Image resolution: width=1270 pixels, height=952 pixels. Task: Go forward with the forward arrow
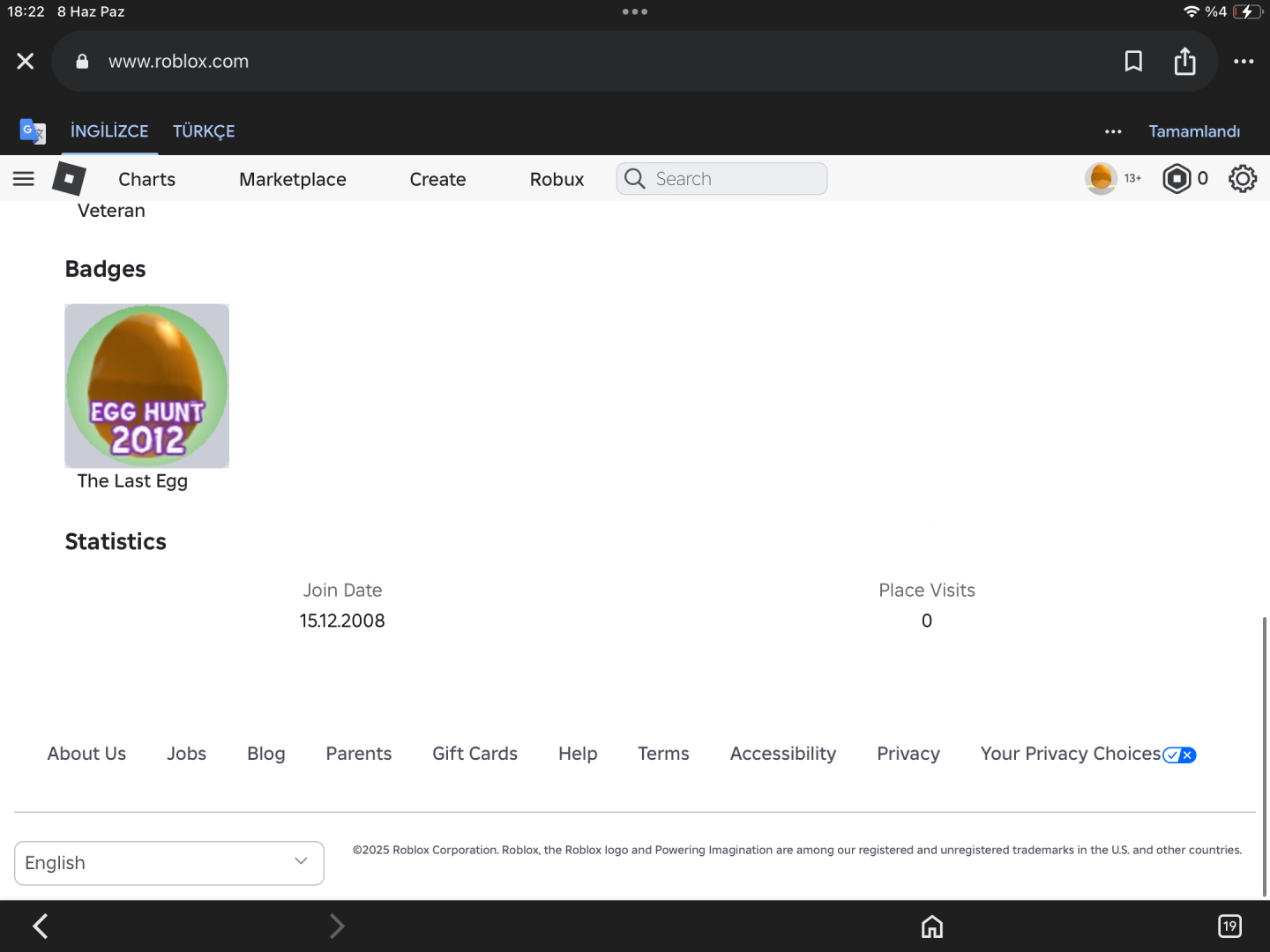click(337, 926)
